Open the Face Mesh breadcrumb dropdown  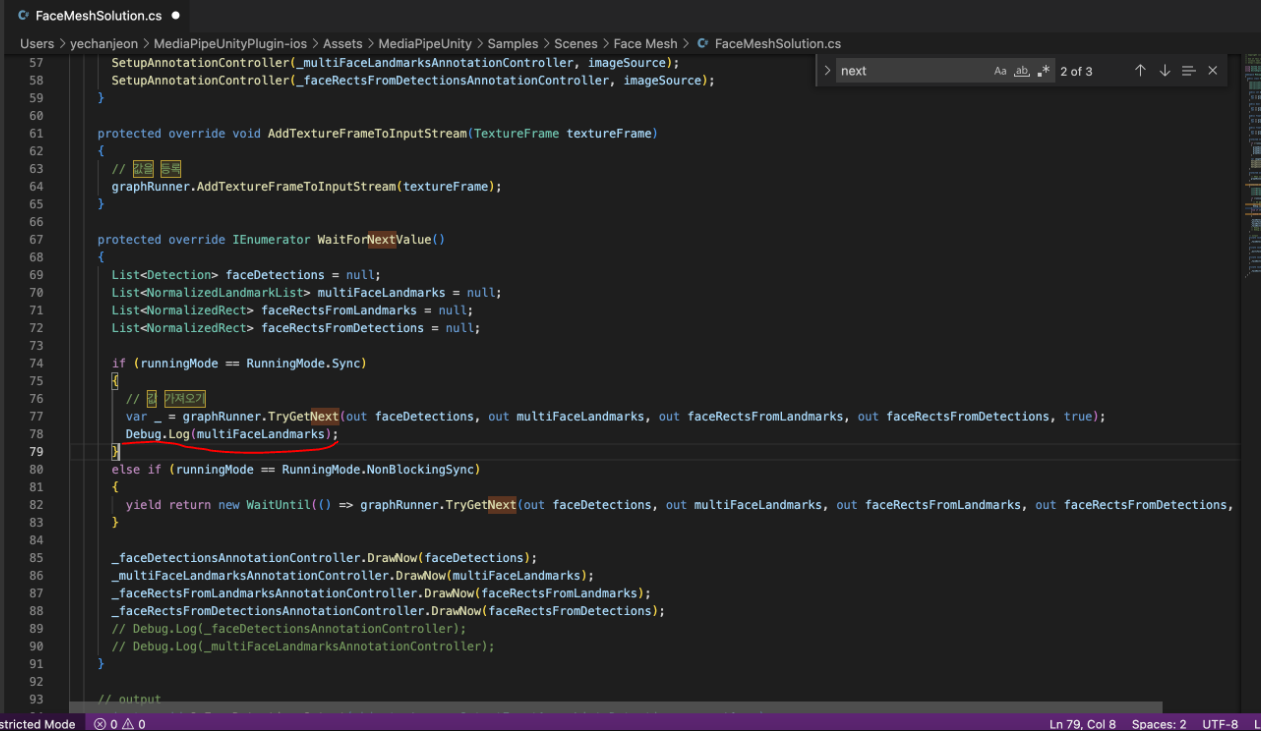[645, 44]
